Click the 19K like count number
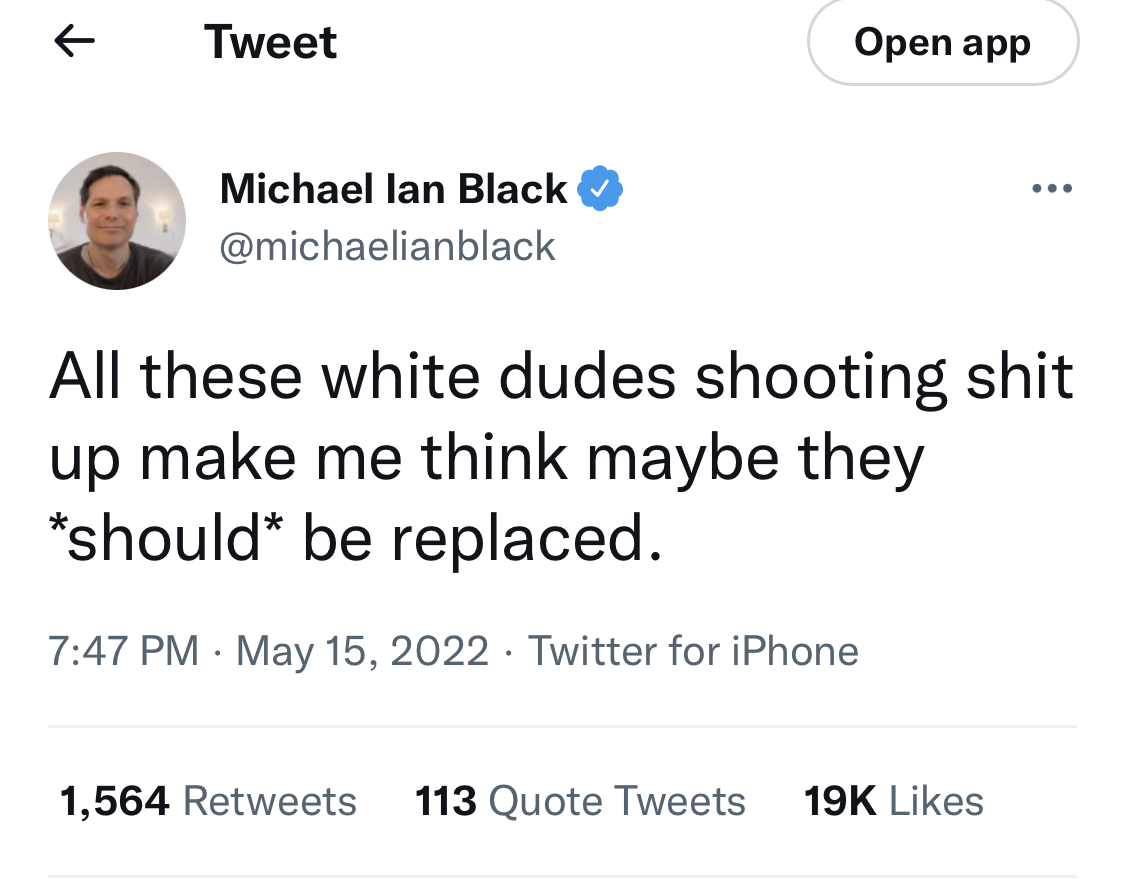Screen dimensions: 1125x884 click(x=839, y=801)
